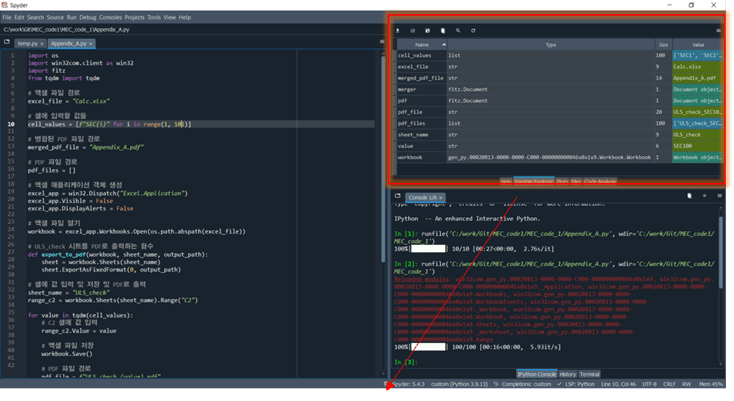This screenshot has height=401, width=734.
Task: Open the Debug menu
Action: pyautogui.click(x=88, y=17)
